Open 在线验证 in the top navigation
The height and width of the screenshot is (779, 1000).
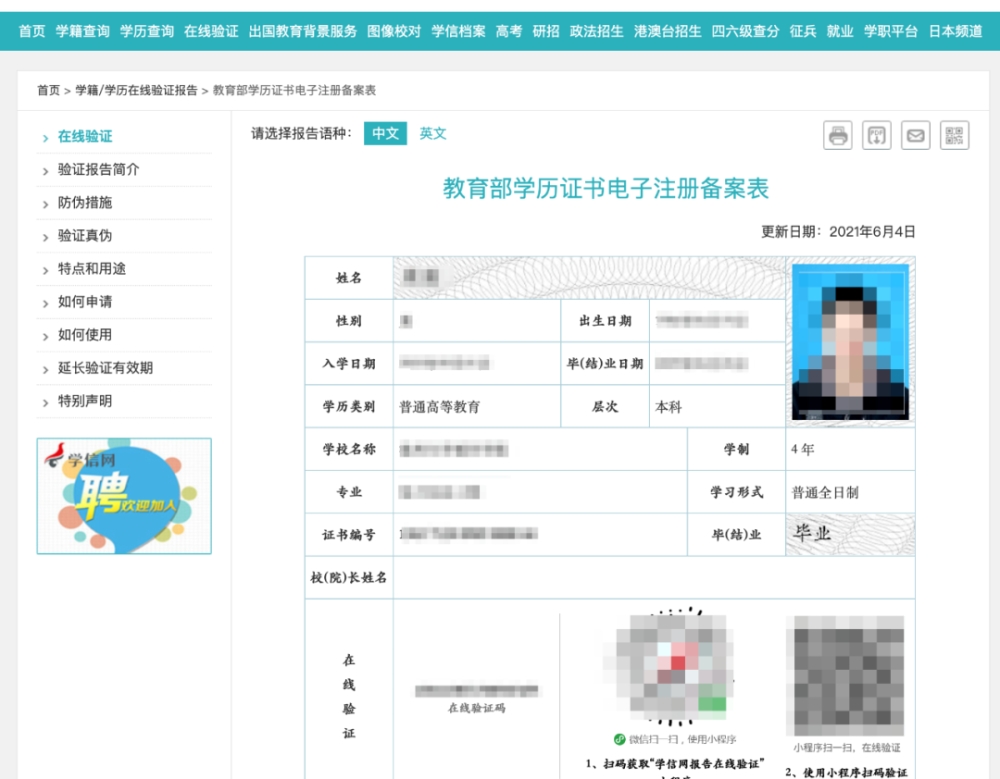tap(211, 31)
